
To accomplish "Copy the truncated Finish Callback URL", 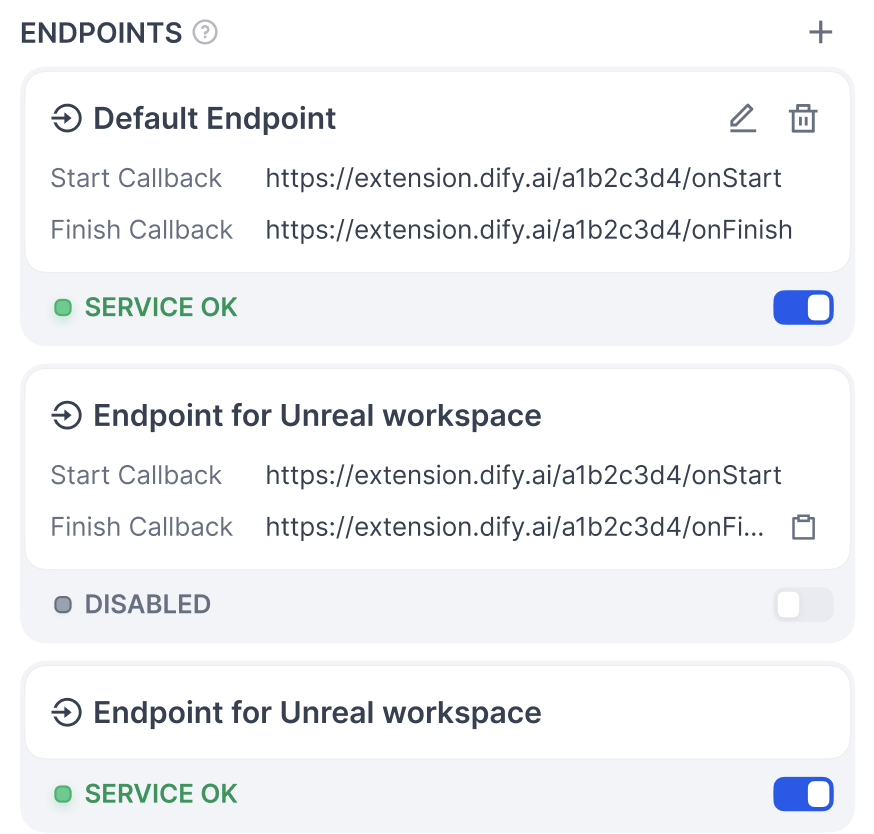I will coord(803,527).
